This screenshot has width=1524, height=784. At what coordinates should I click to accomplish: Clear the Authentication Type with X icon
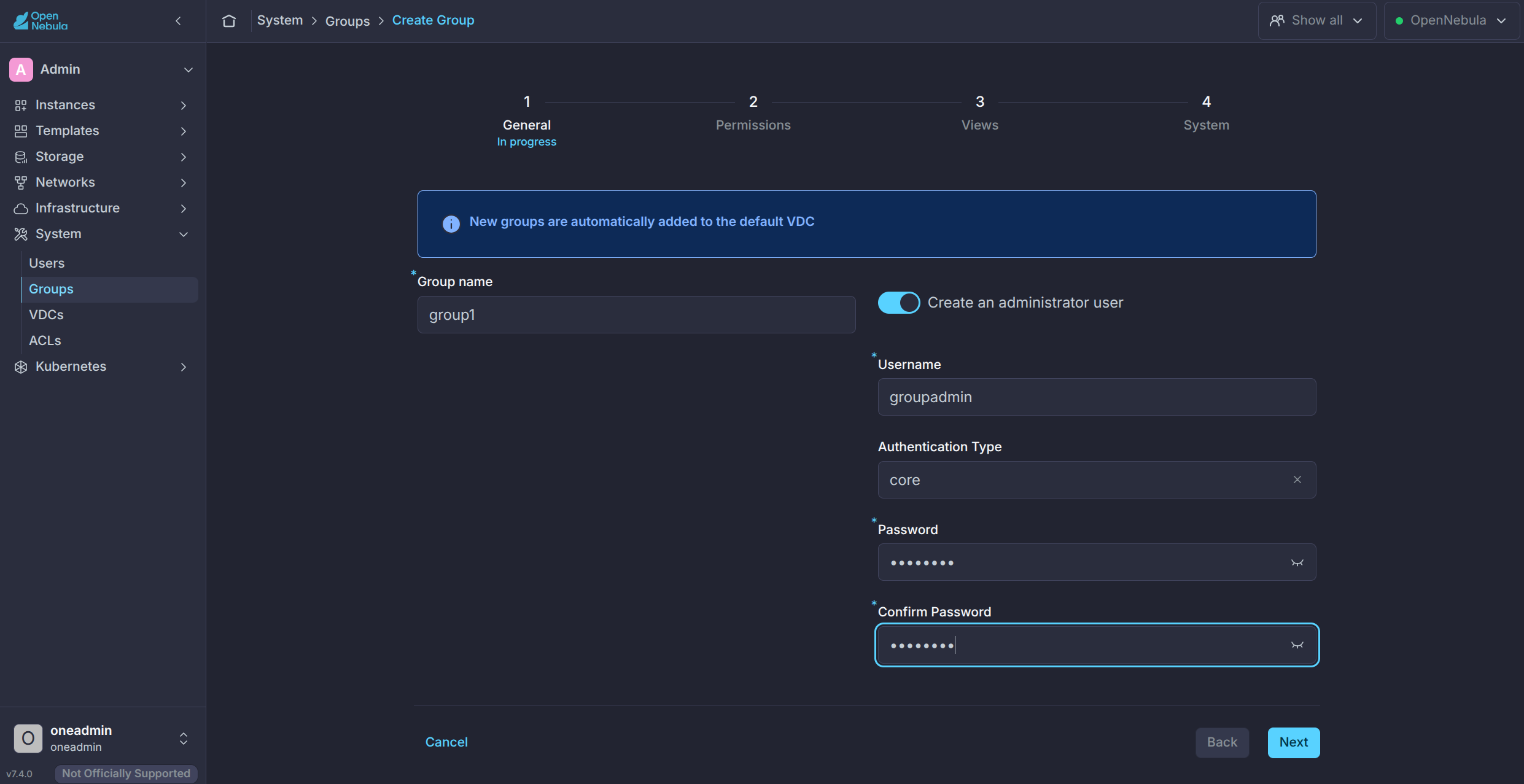pos(1297,479)
